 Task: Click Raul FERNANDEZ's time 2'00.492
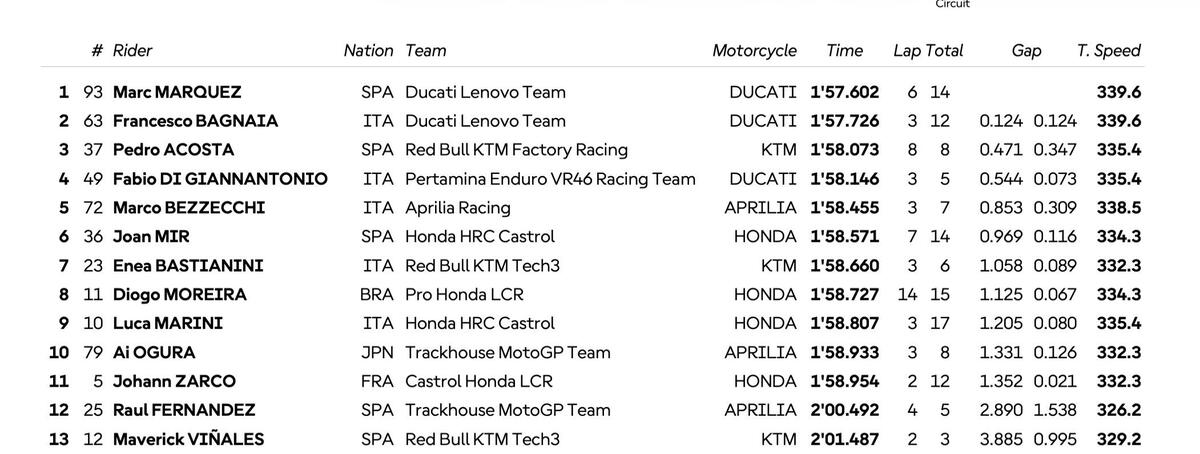tap(844, 411)
